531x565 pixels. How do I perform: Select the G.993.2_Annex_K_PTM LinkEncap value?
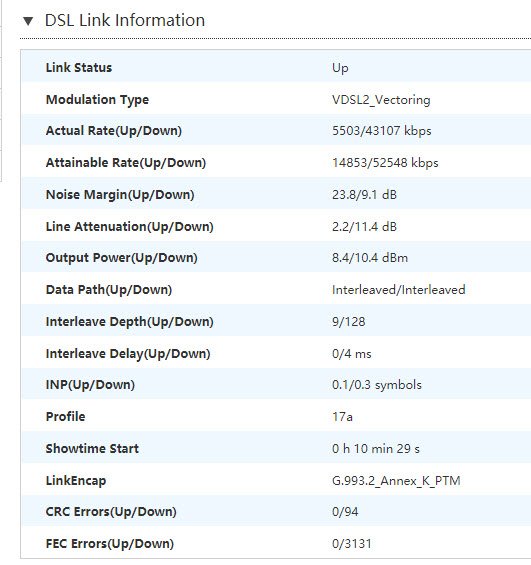point(396,481)
